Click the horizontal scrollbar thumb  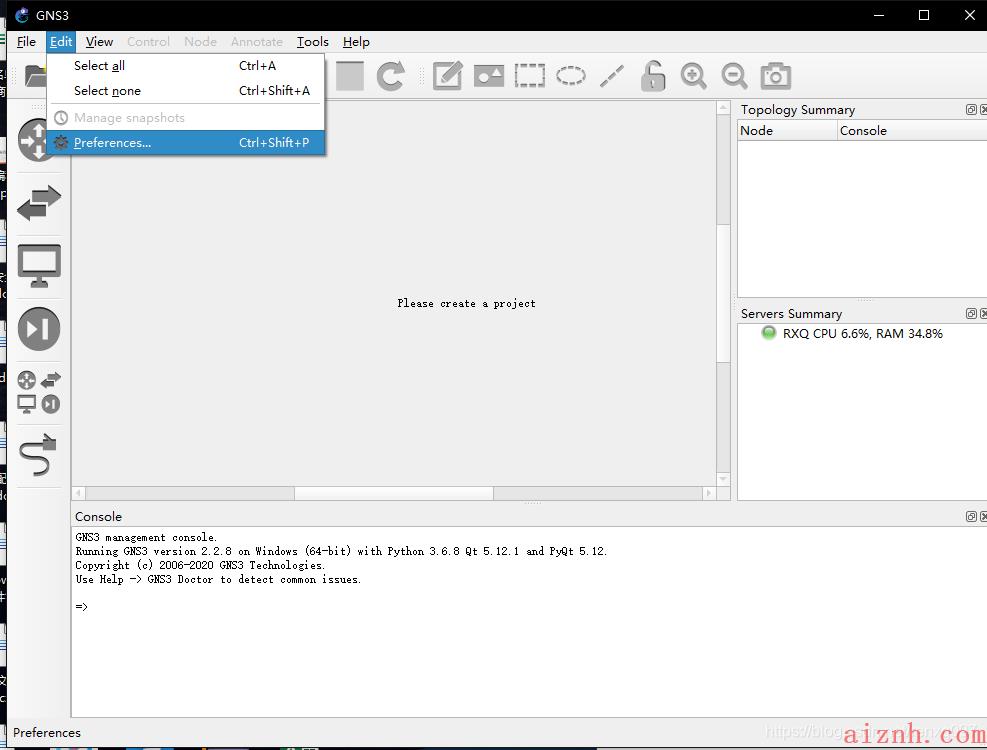point(394,493)
